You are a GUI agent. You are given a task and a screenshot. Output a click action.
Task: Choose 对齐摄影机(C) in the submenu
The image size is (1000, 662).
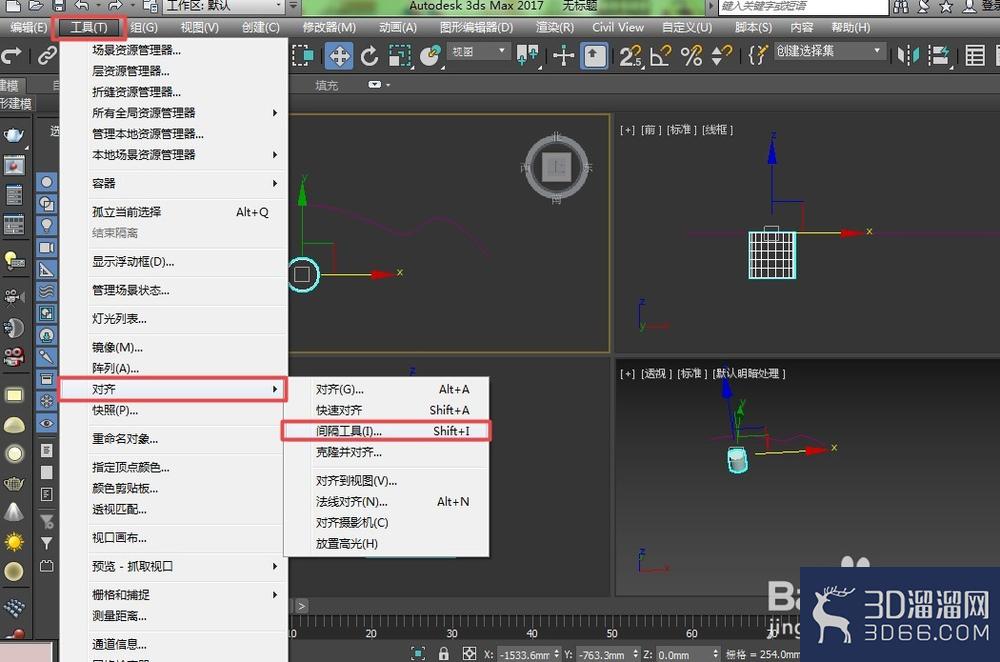tap(386, 523)
